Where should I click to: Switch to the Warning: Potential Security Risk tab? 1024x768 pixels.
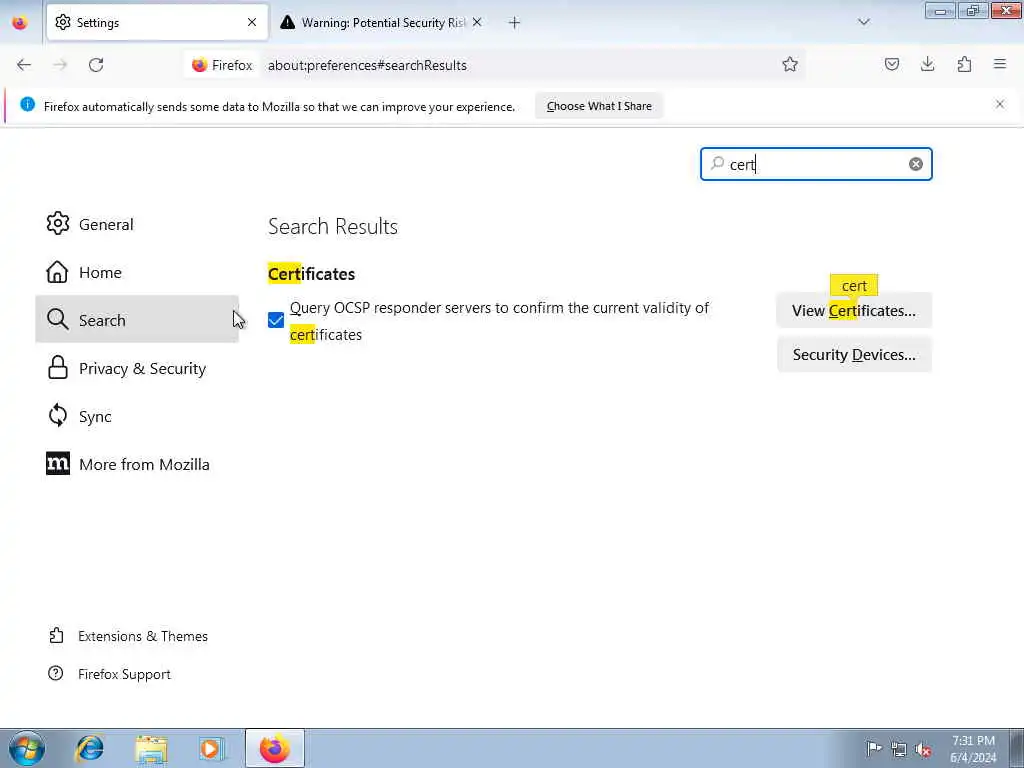coord(382,22)
